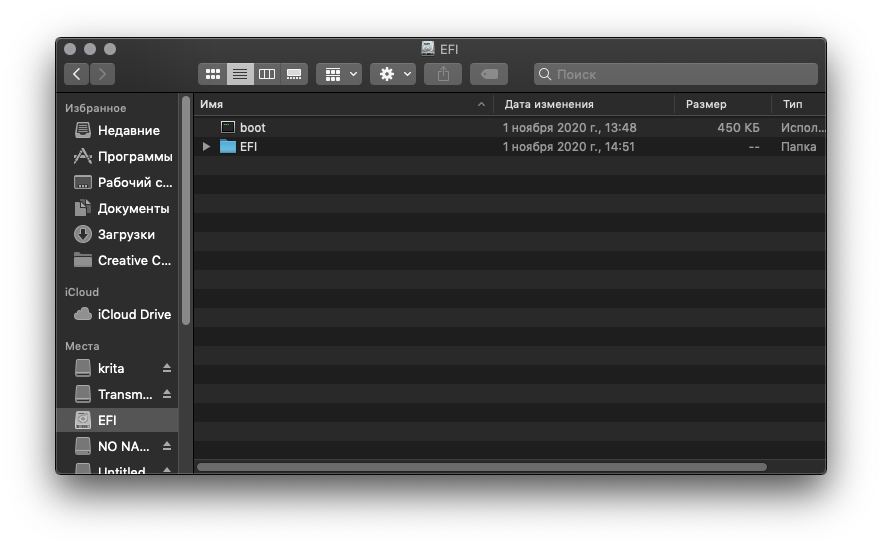
Task: Click the boot file modification date
Action: pos(569,128)
